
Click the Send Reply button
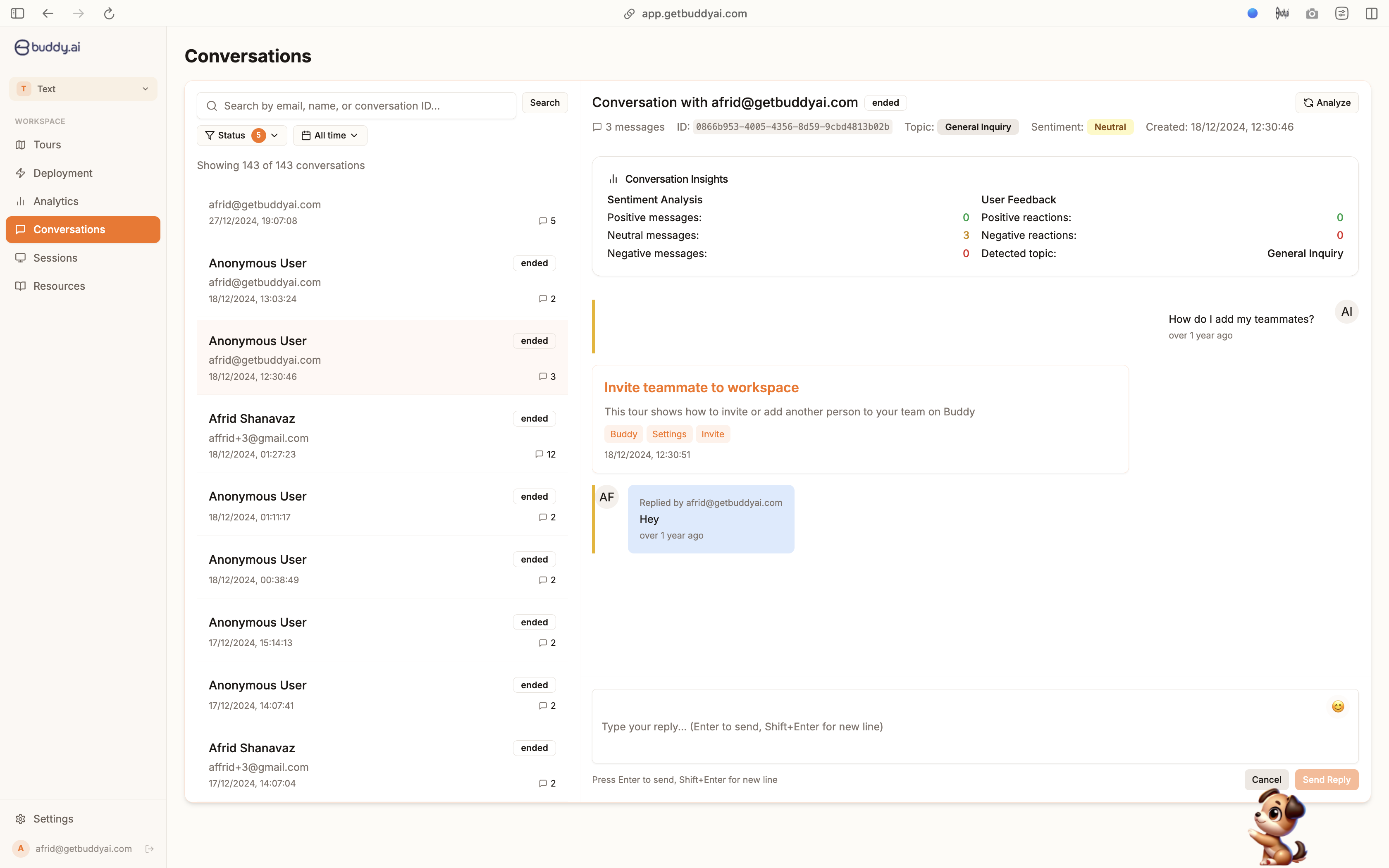(1327, 780)
